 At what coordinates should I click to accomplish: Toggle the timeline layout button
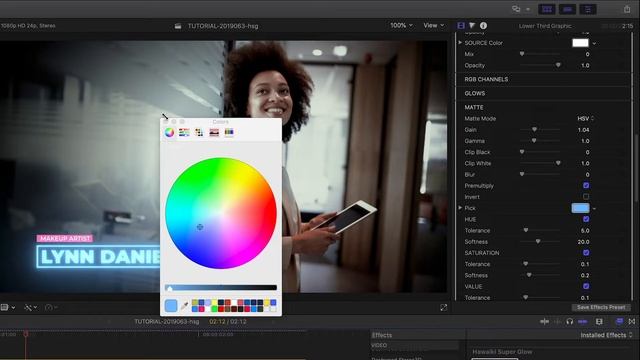pos(567,9)
